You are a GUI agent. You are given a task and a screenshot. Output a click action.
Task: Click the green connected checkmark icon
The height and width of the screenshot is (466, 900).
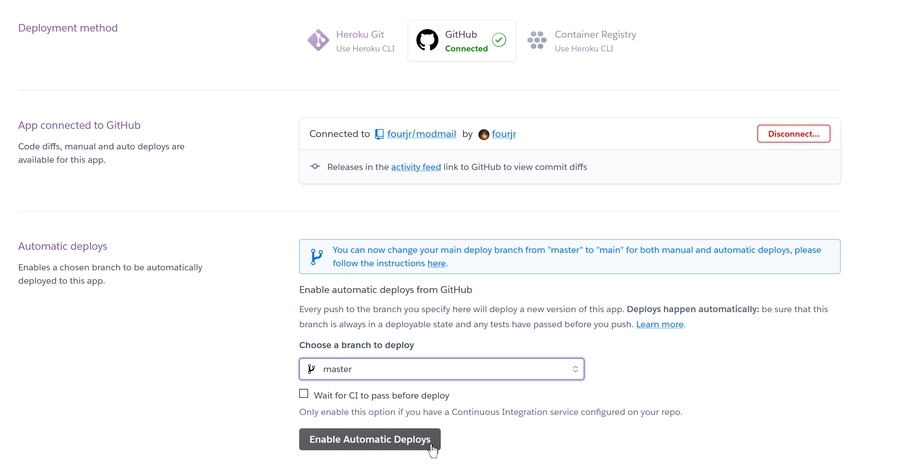click(x=499, y=41)
